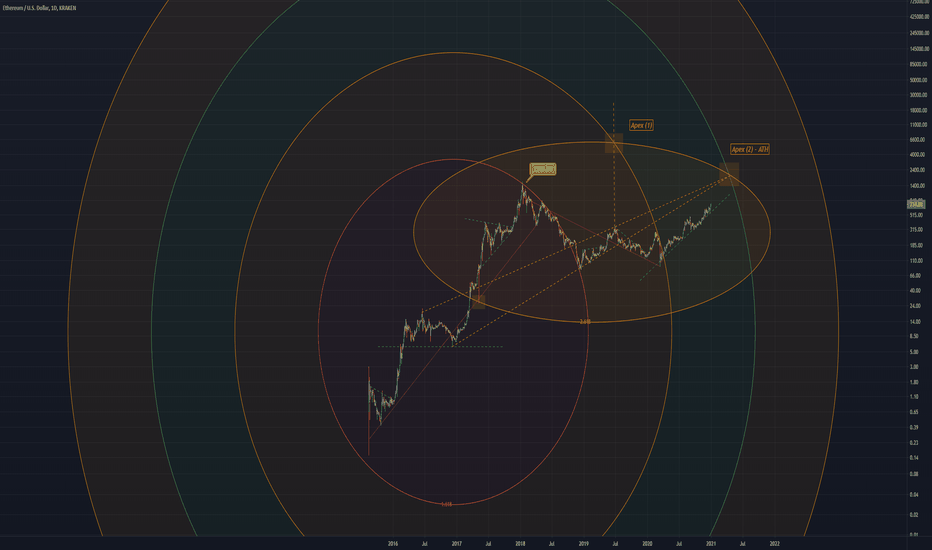The width and height of the screenshot is (932, 550).
Task: Click the 110.00 price axis label
Action: (916, 260)
